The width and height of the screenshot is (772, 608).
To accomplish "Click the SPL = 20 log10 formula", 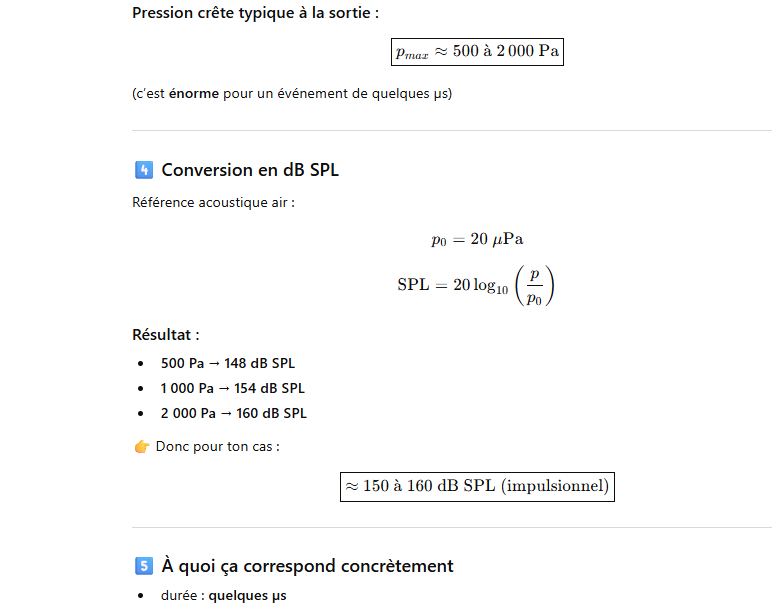I will tap(475, 285).
